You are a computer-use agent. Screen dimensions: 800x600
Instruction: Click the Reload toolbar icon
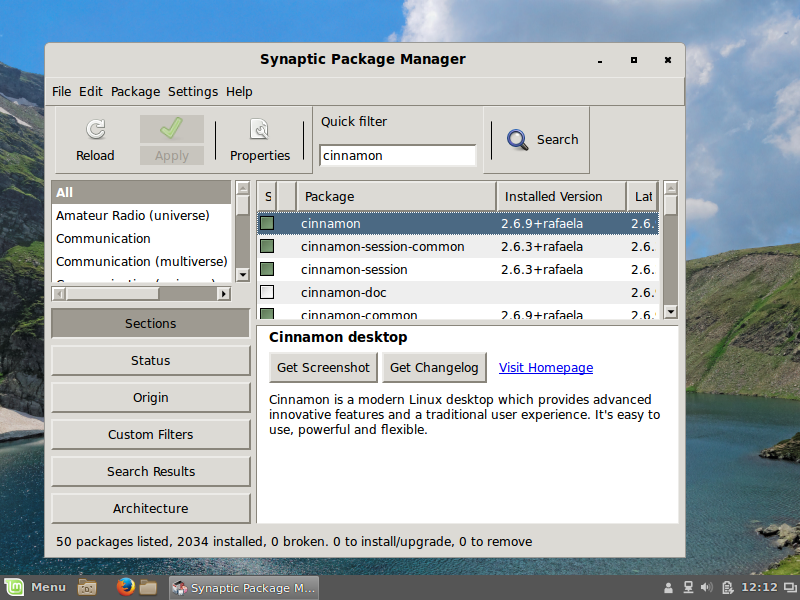(95, 129)
